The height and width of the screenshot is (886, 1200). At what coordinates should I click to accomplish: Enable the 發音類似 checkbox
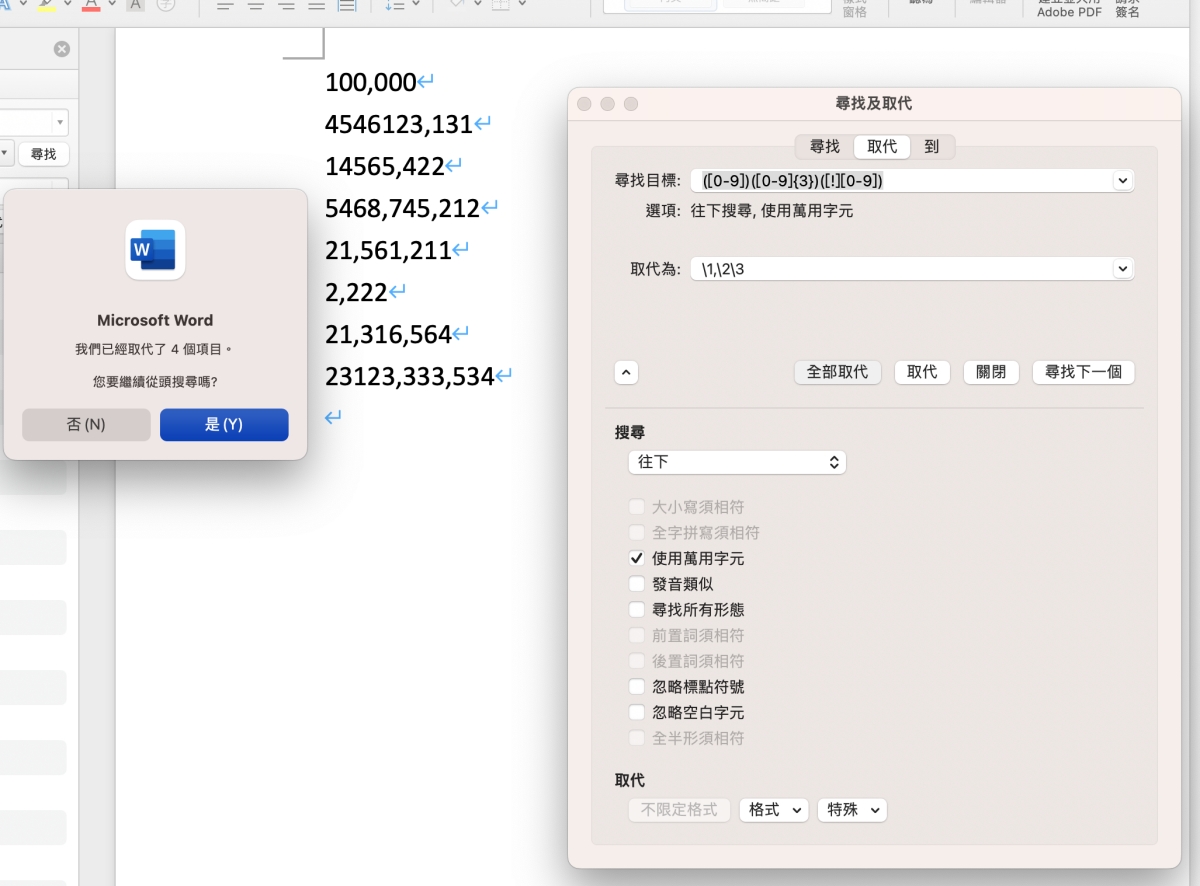pyautogui.click(x=636, y=584)
